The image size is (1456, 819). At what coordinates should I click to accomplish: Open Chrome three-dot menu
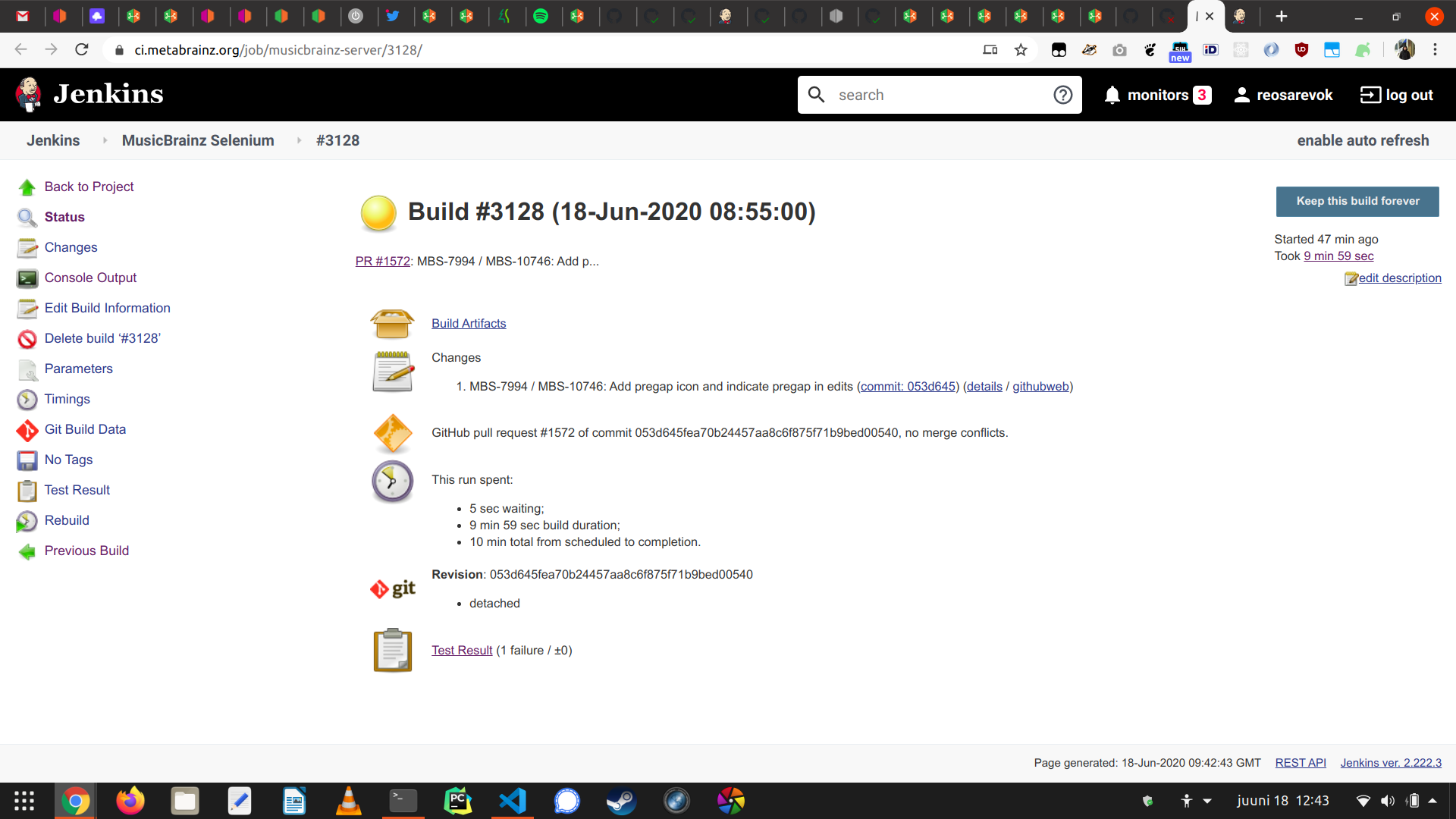coord(1435,50)
